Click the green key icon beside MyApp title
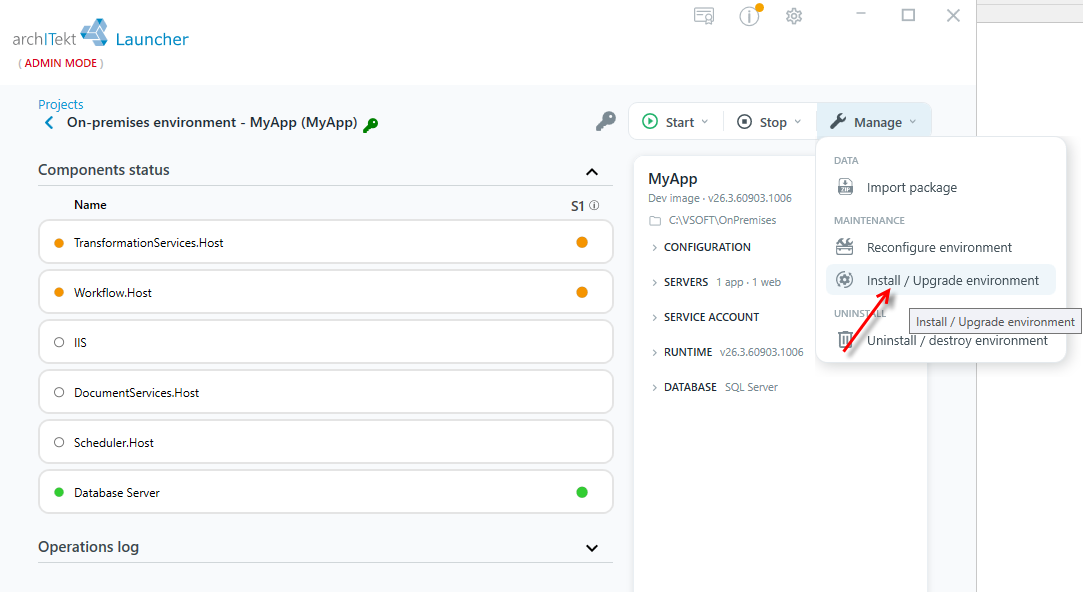1083x592 pixels. tap(371, 125)
